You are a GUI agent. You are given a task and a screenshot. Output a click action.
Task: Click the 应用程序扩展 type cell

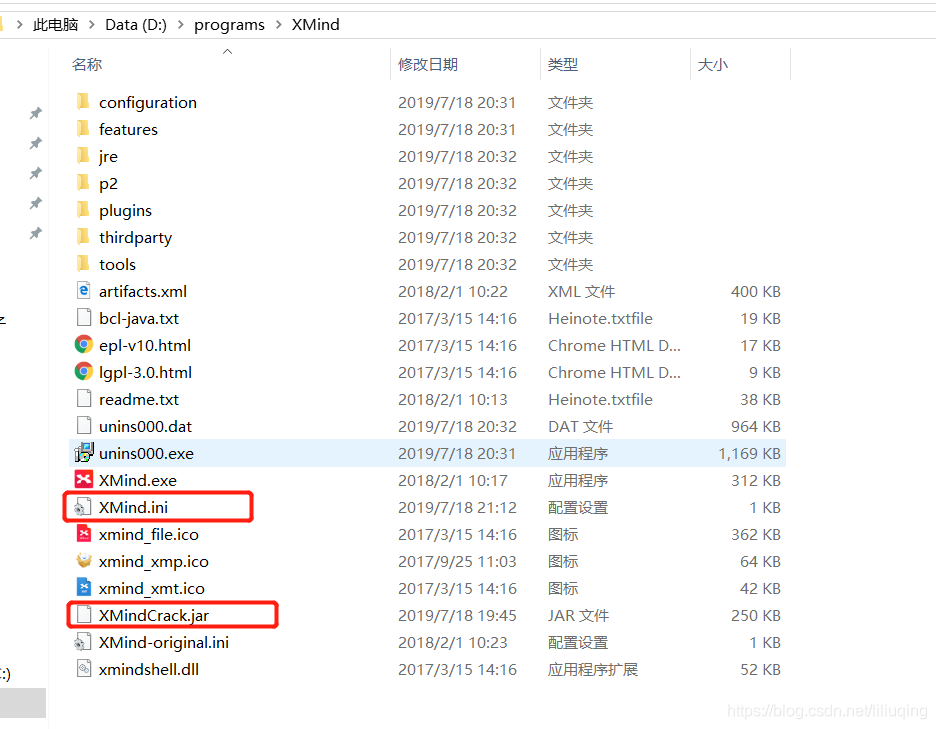[x=593, y=669]
